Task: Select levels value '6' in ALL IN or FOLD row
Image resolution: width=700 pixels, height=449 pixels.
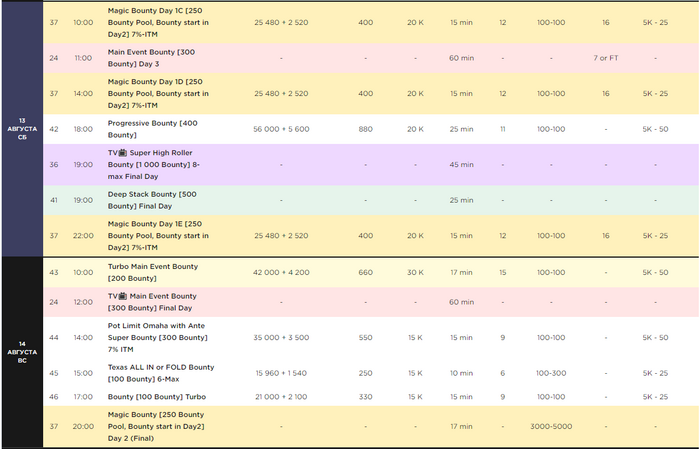Action: coord(503,373)
